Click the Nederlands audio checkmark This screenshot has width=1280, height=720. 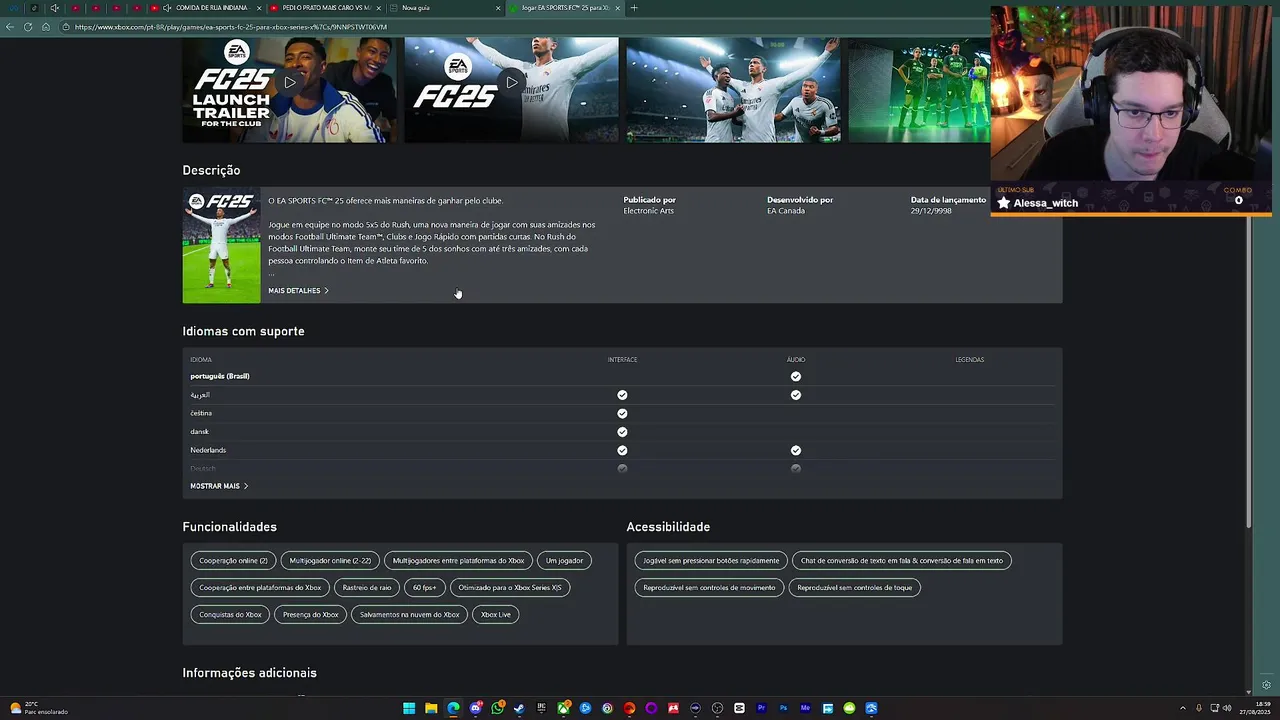[796, 451]
